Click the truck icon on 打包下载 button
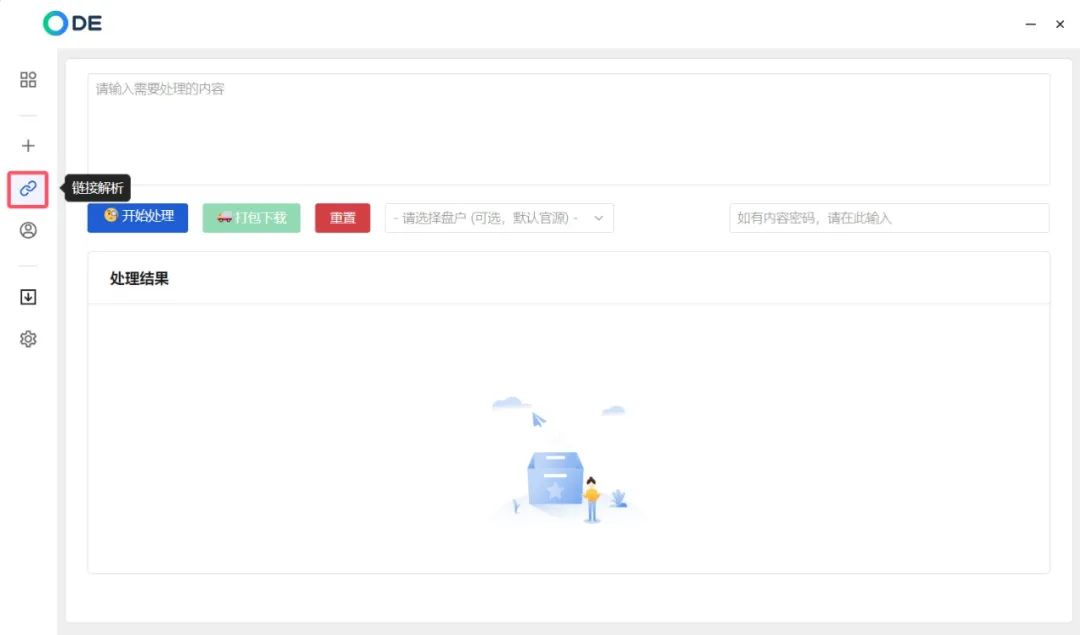Viewport: 1080px width, 635px height. click(x=225, y=217)
